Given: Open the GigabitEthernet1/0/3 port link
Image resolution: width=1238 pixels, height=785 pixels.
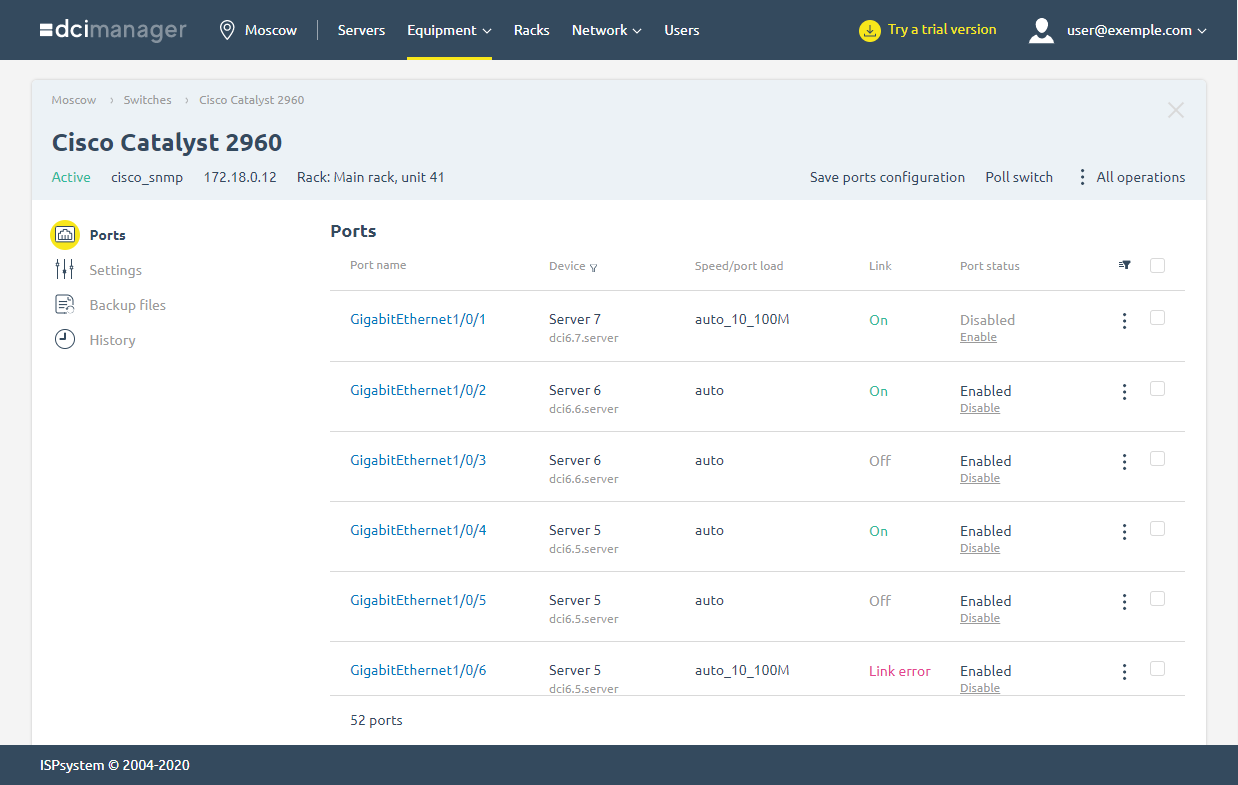Looking at the screenshot, I should (418, 460).
